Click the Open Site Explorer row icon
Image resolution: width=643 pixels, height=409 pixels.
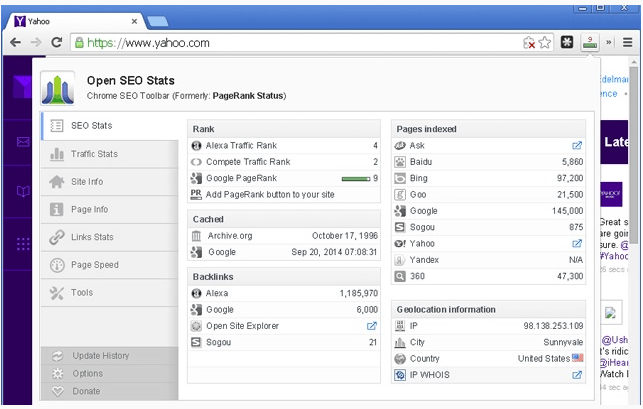[196, 326]
